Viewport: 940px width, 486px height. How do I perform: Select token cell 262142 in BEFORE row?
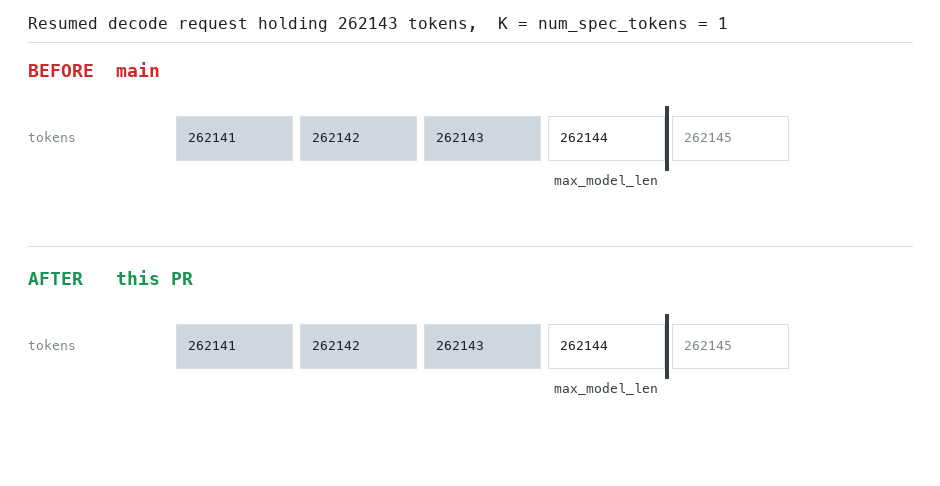358,138
